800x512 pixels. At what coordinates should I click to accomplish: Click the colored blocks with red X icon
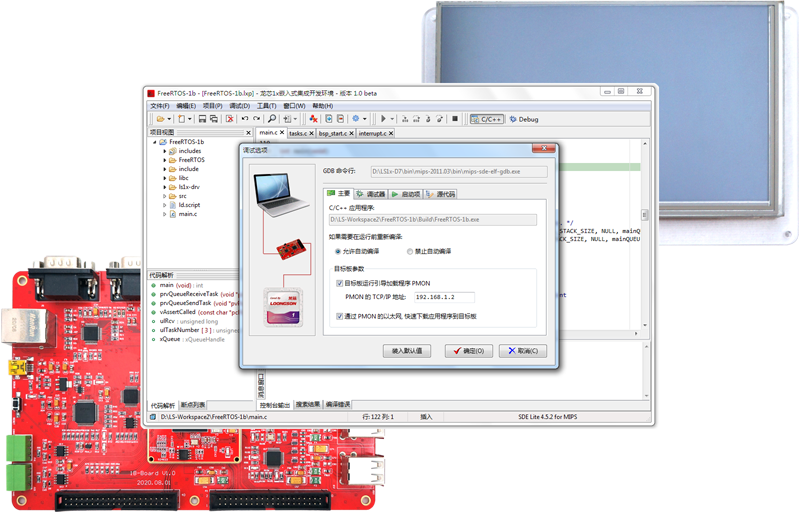[x=313, y=119]
